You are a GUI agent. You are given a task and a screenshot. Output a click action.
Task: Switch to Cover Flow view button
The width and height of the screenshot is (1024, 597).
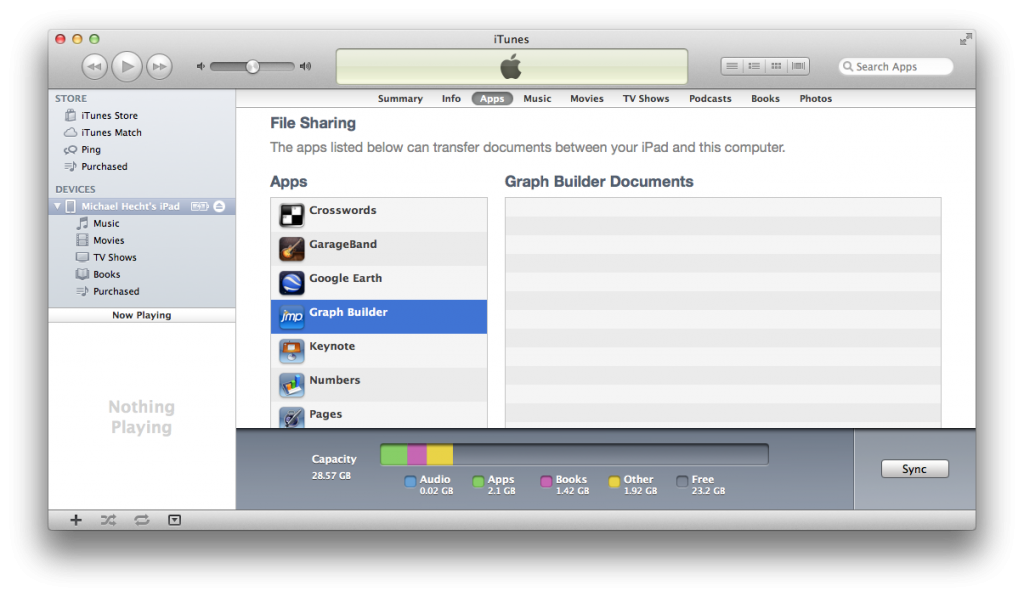pos(798,66)
